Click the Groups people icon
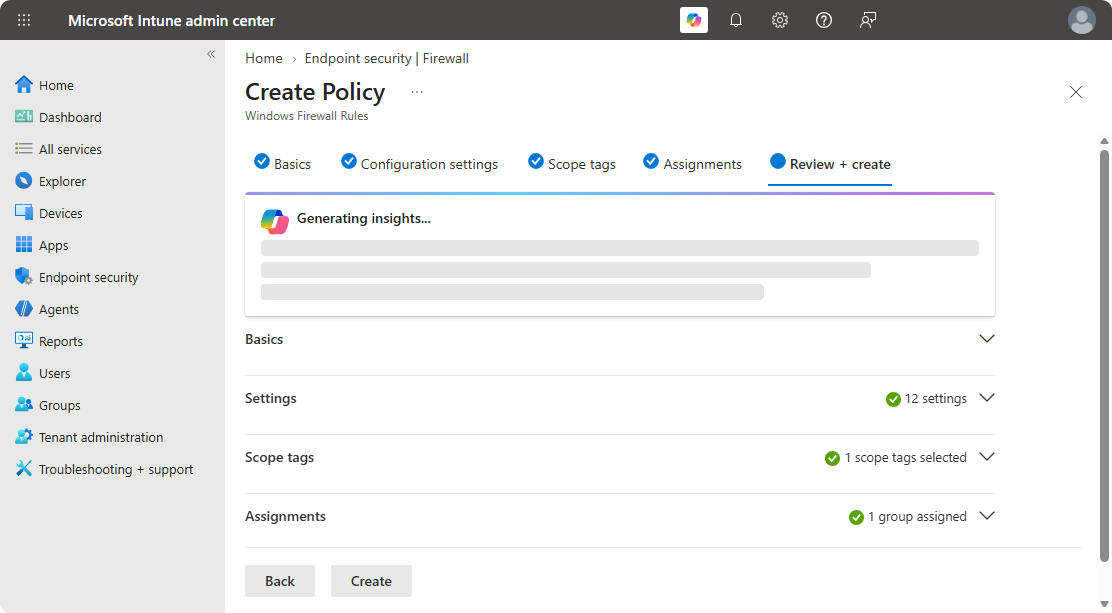1112x613 pixels. click(23, 404)
